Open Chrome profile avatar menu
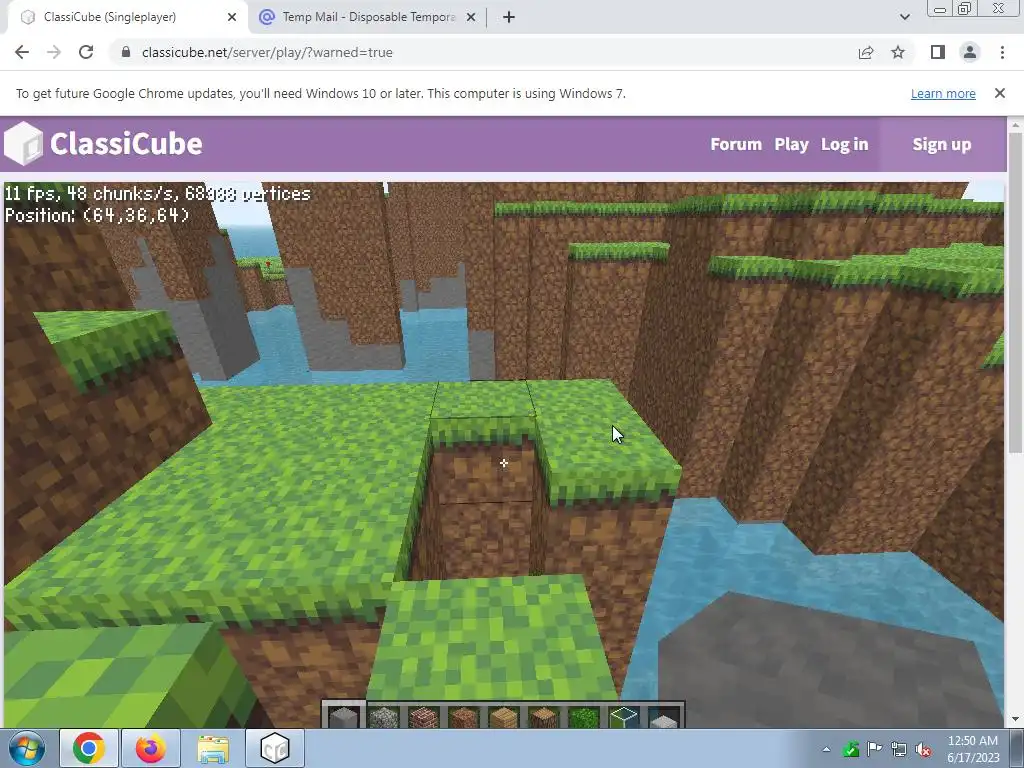 click(970, 52)
